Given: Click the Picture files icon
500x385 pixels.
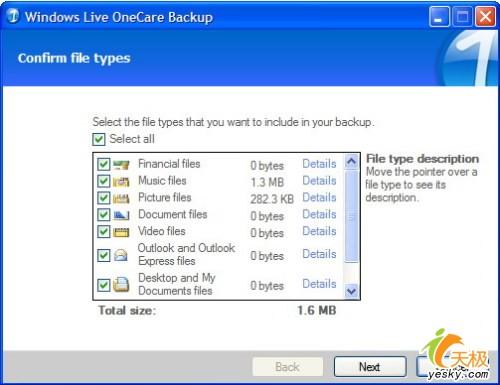Looking at the screenshot, I should click(121, 198).
